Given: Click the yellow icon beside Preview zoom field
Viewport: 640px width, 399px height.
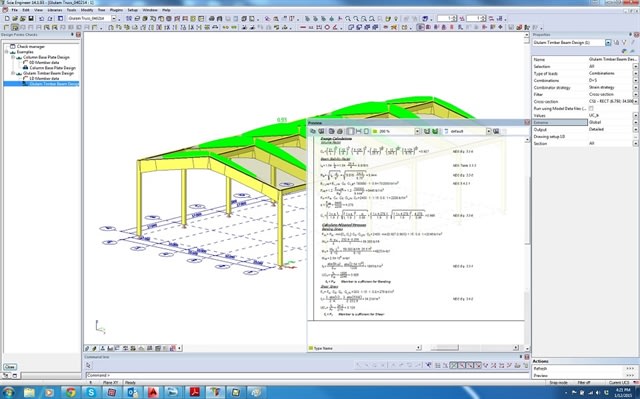Looking at the screenshot, I should tap(375, 131).
